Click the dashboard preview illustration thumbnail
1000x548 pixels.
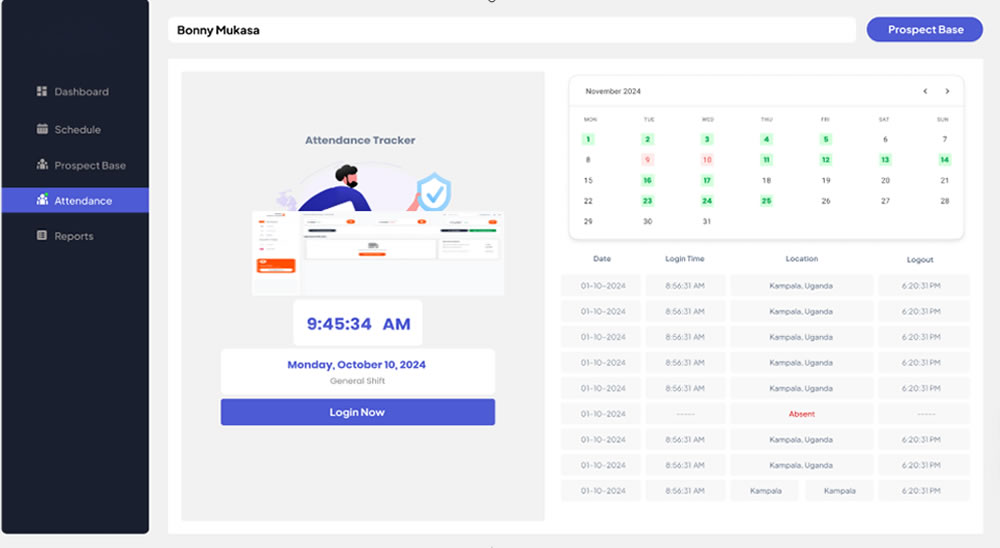click(x=377, y=252)
